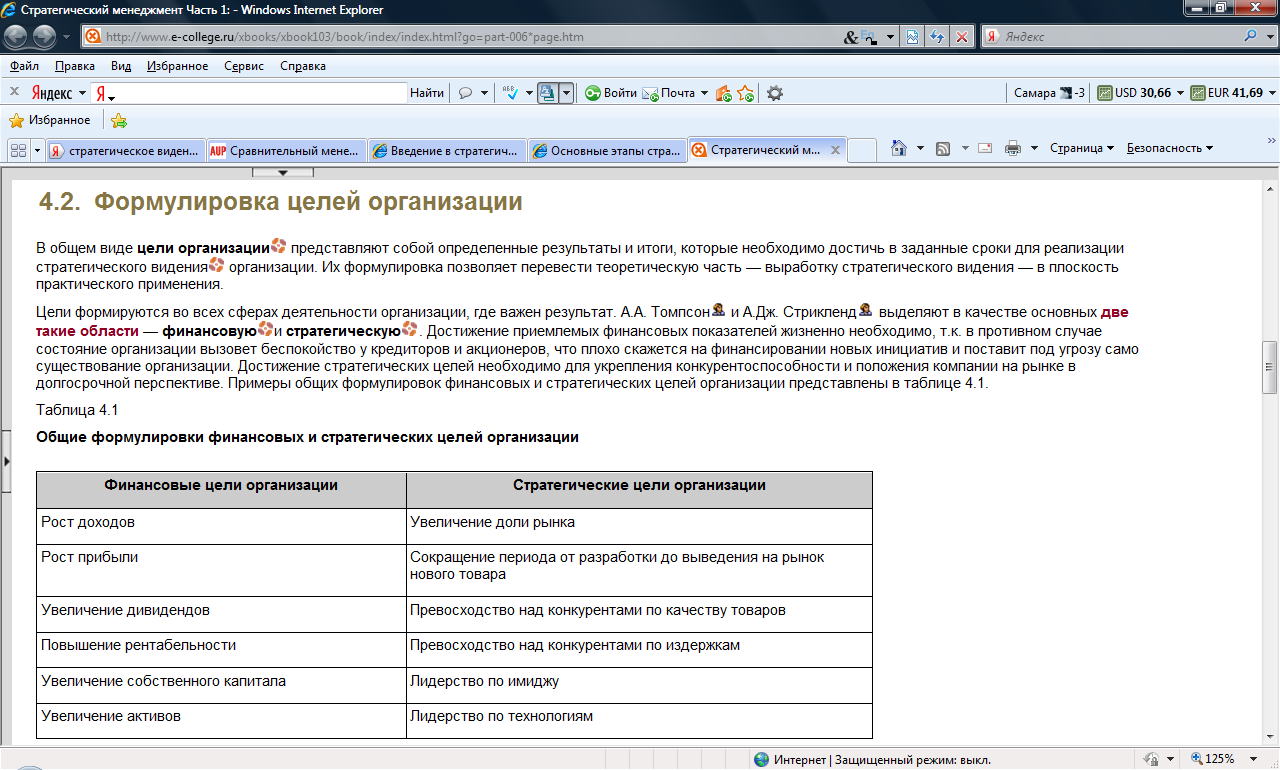Click the RSS feeds icon
1280x770 pixels.
point(942,148)
